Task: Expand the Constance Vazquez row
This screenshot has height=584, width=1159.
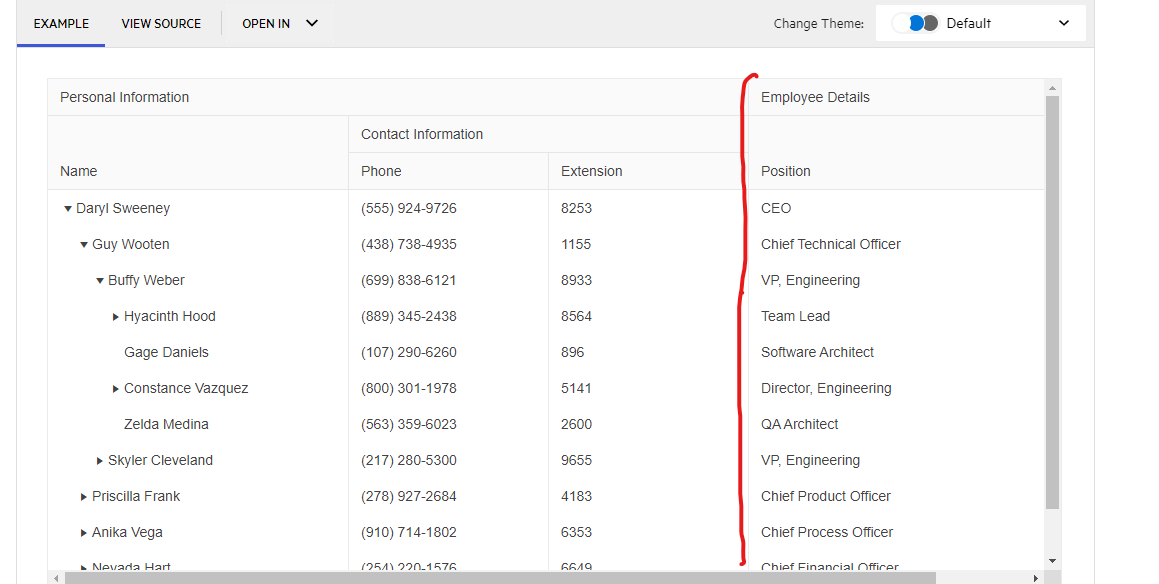Action: pos(116,389)
